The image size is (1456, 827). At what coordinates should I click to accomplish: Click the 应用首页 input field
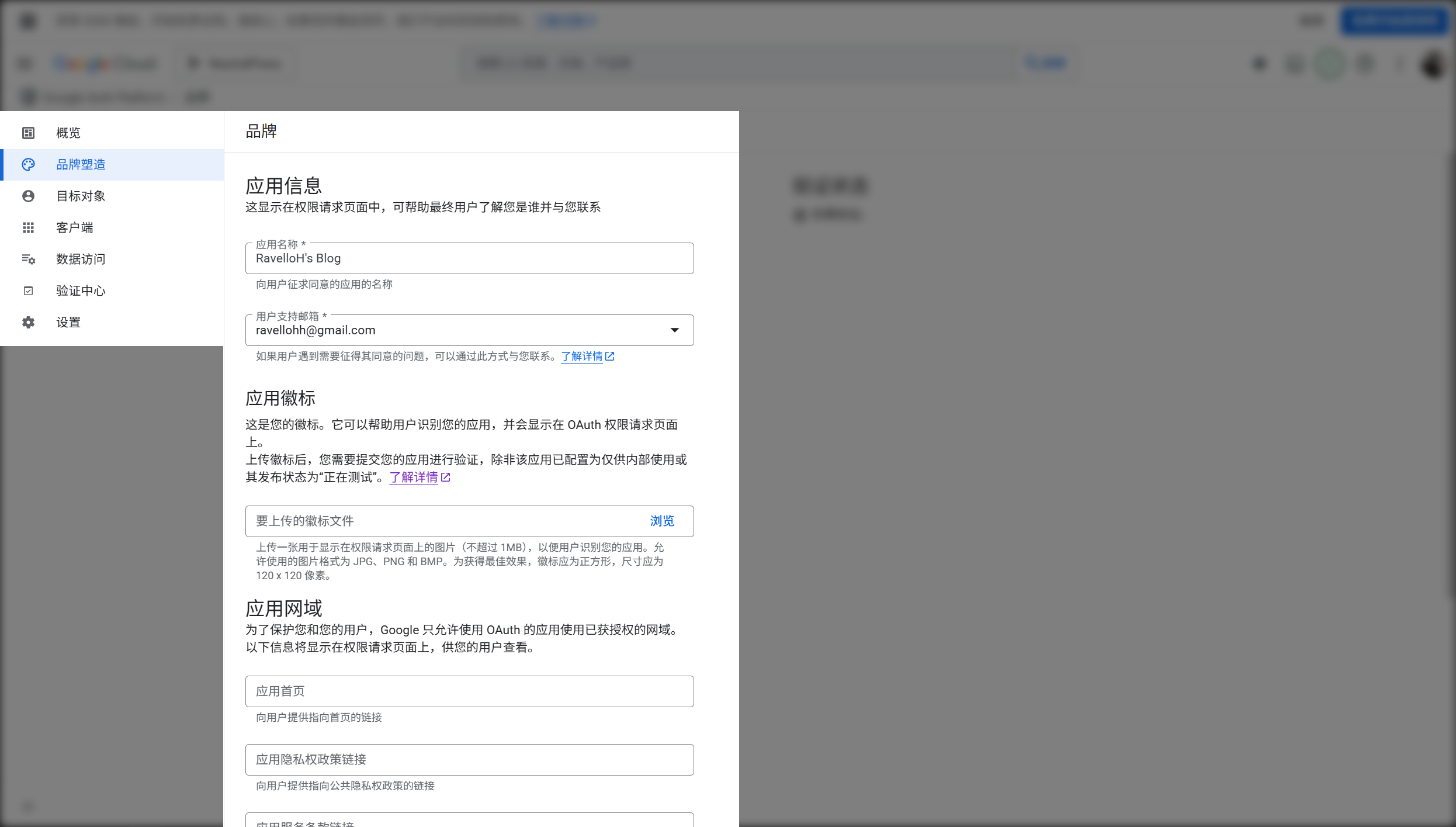(x=469, y=691)
